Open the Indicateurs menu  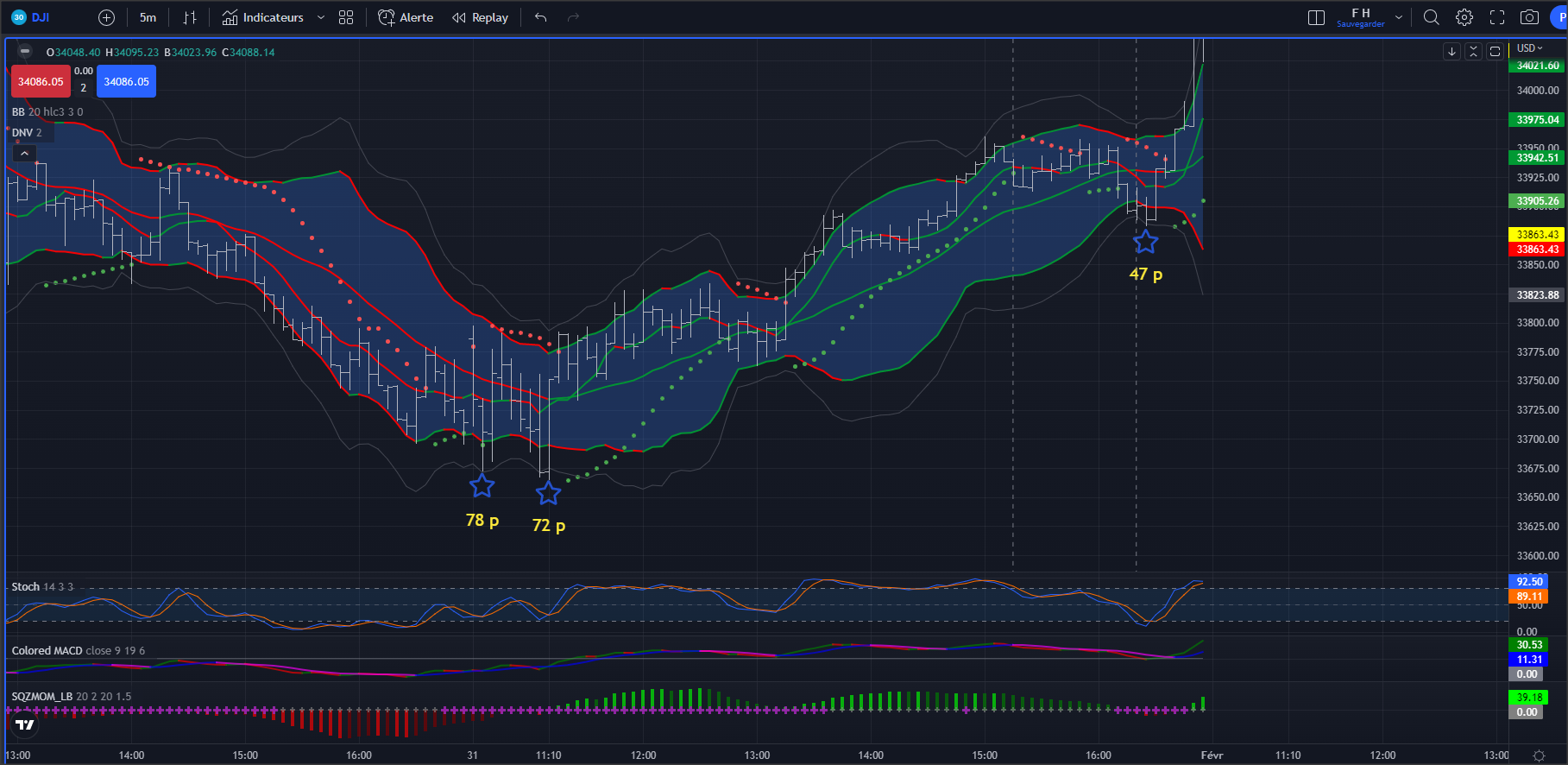pos(263,17)
